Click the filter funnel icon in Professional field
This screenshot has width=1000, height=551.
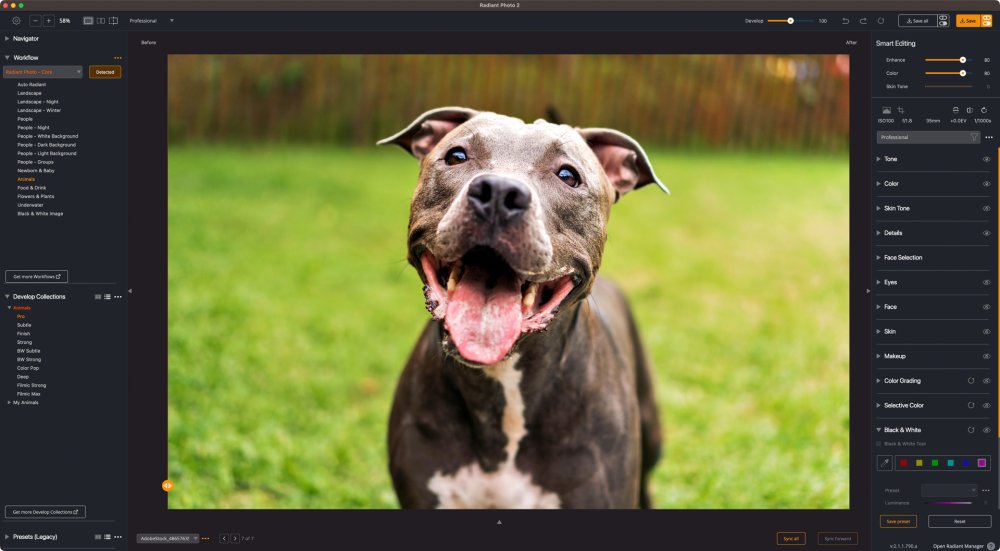click(974, 137)
